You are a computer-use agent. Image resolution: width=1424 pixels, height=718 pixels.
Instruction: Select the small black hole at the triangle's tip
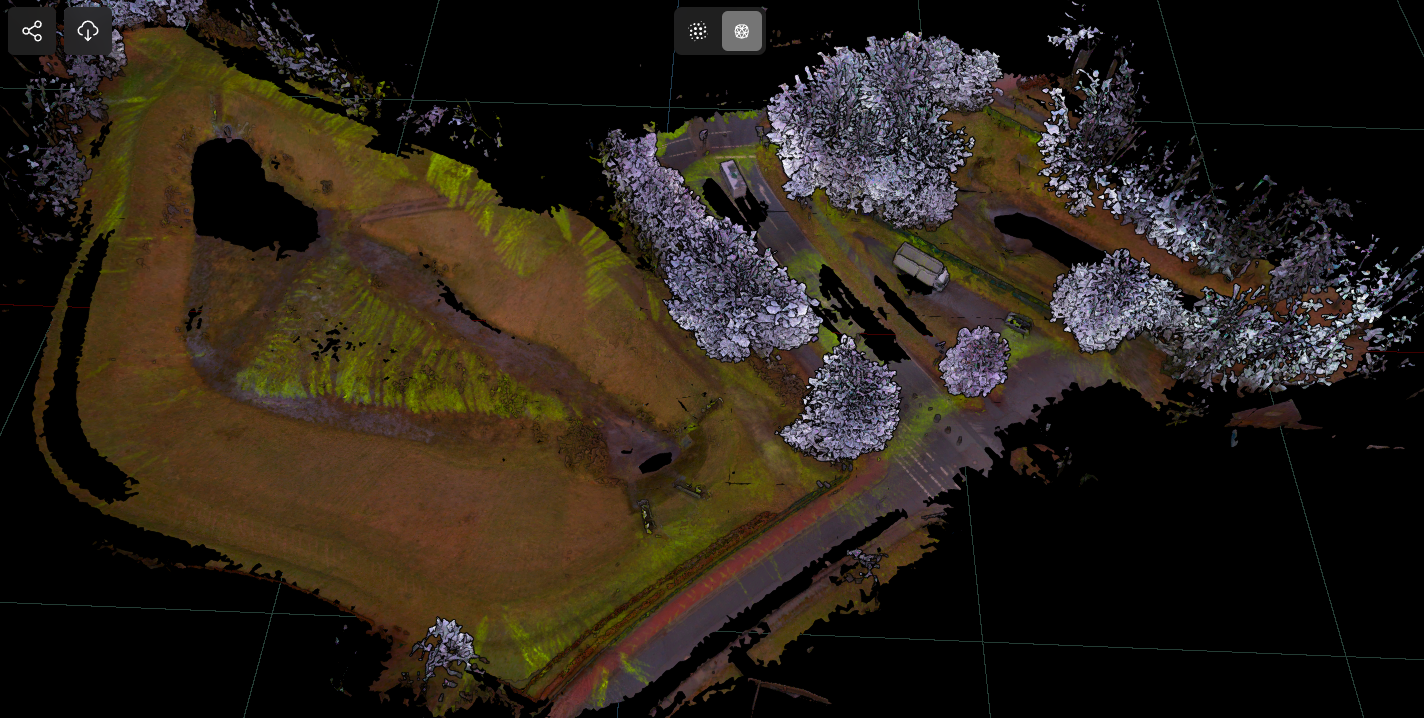(x=655, y=462)
